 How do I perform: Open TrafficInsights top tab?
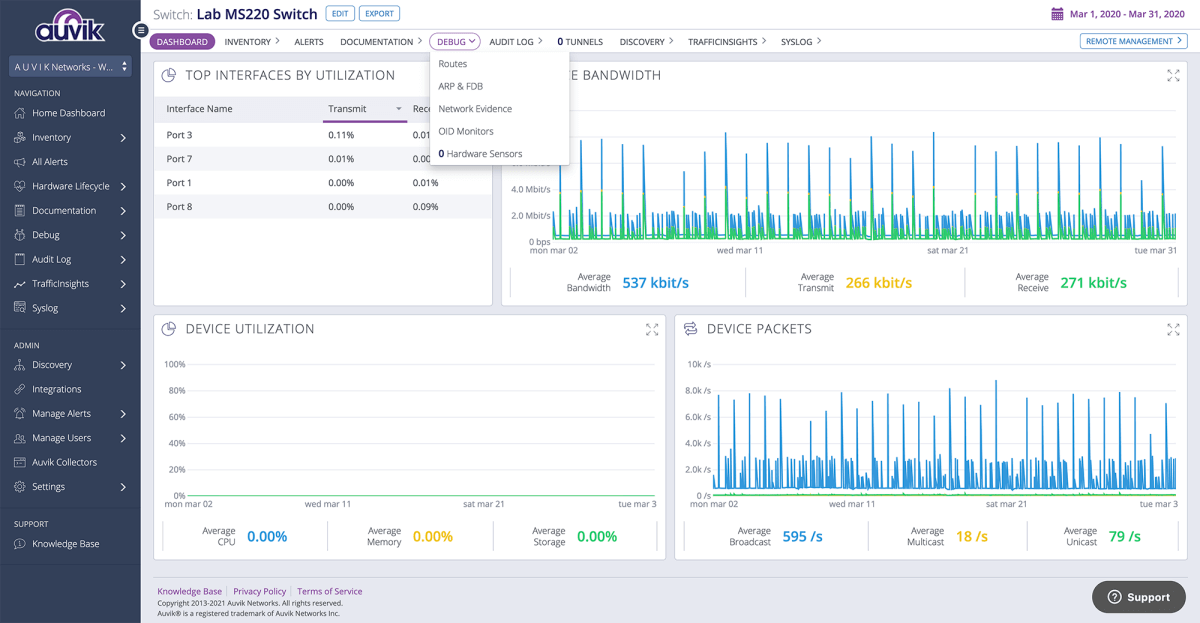[x=728, y=42]
